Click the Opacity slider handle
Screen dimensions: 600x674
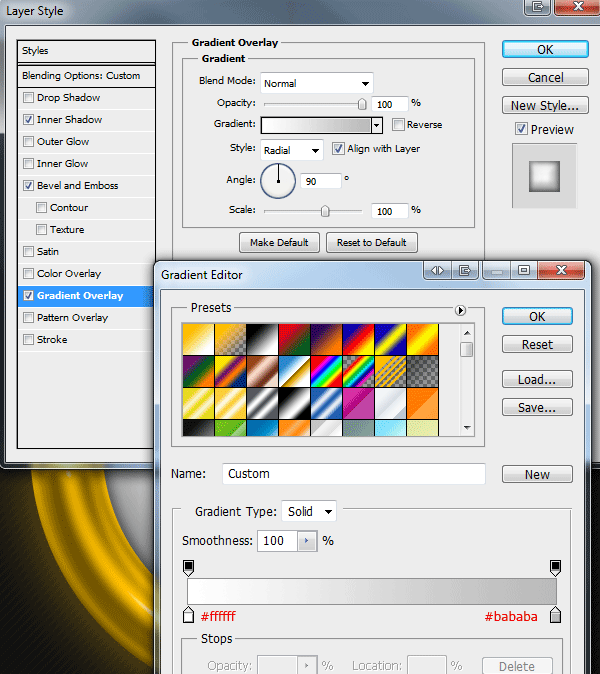[362, 104]
